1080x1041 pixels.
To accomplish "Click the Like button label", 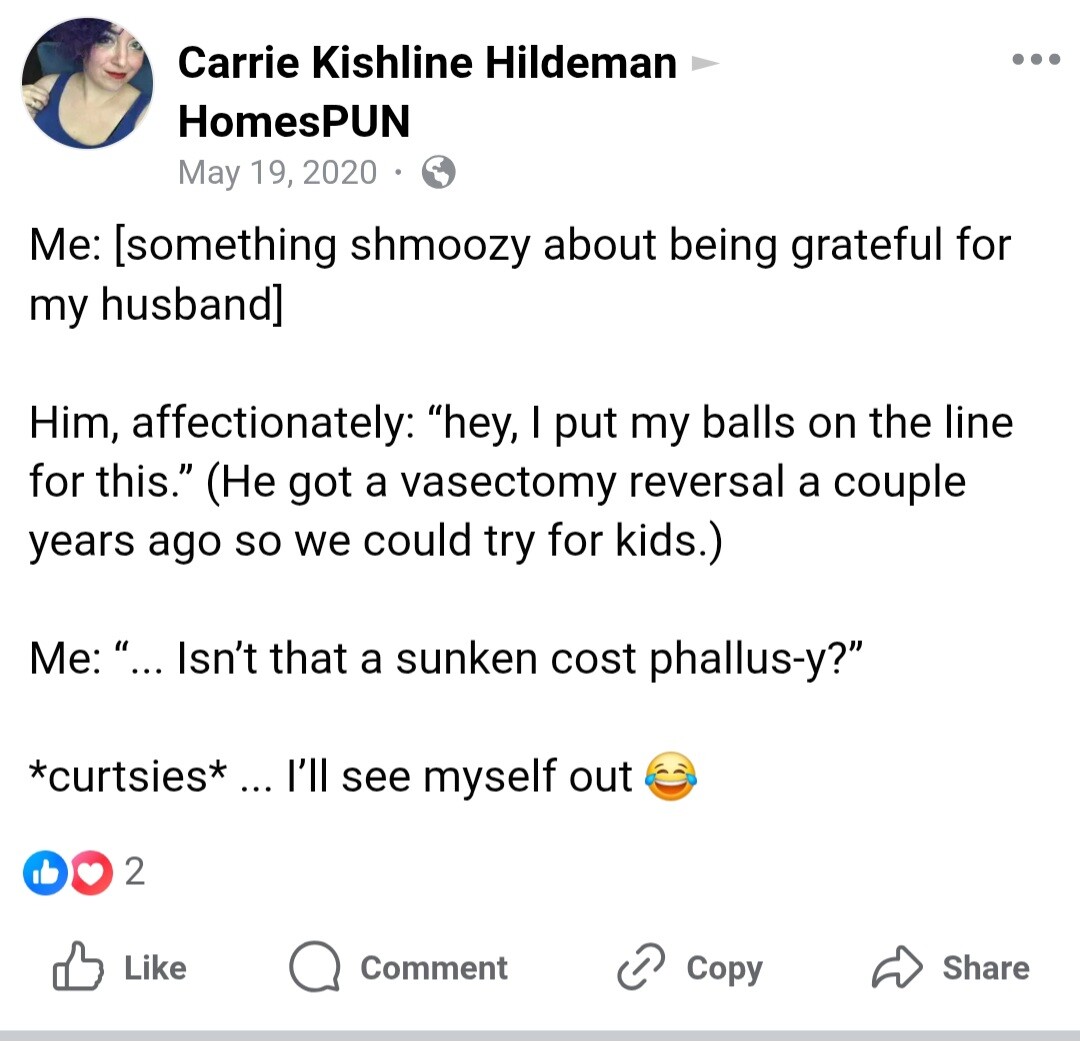I will pyautogui.click(x=156, y=968).
